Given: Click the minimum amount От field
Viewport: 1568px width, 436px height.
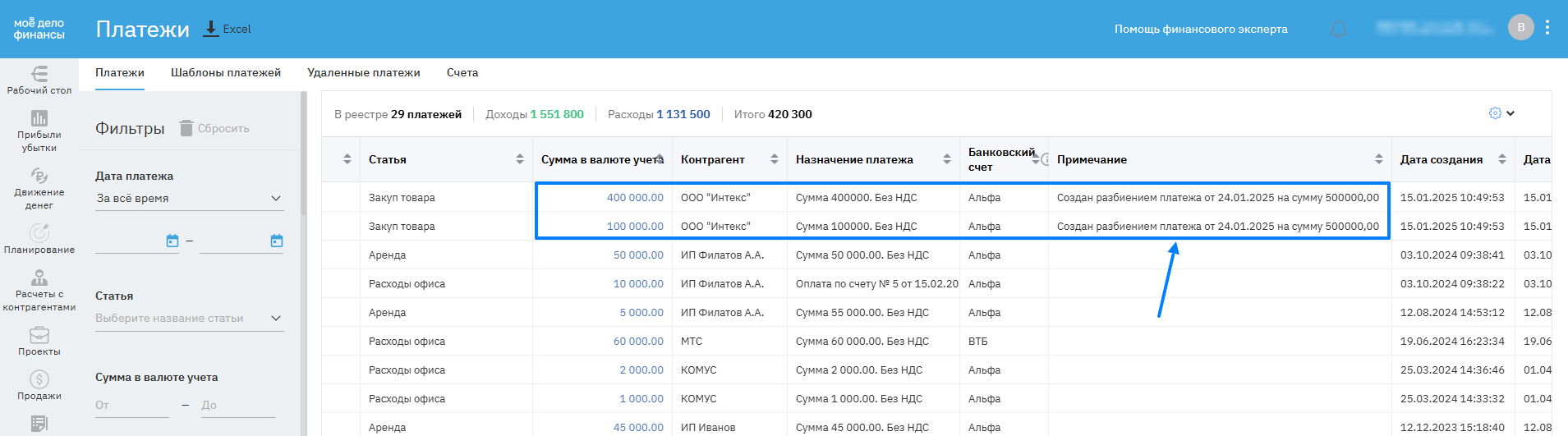Looking at the screenshot, I should 131,406.
